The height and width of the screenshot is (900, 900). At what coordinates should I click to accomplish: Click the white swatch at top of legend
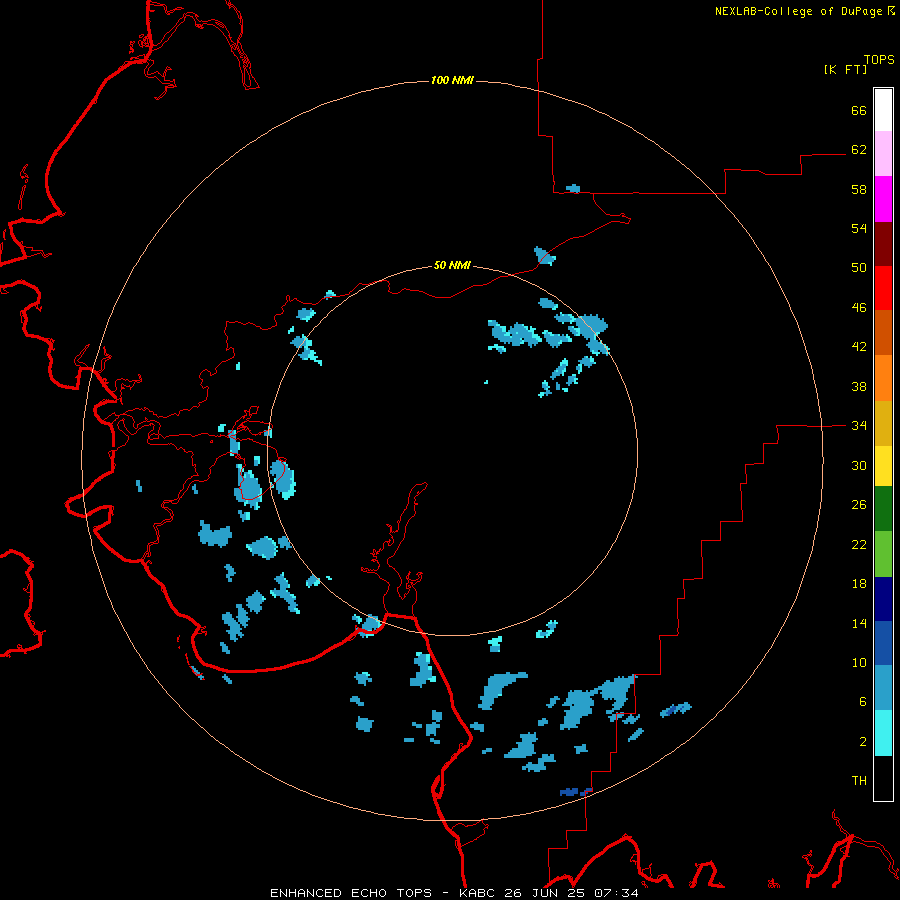(x=883, y=110)
